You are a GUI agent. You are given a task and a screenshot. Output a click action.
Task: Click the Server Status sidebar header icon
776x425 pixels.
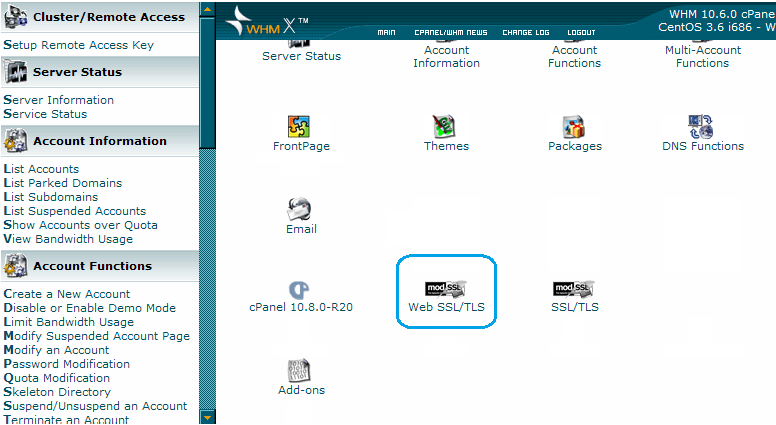click(x=15, y=72)
